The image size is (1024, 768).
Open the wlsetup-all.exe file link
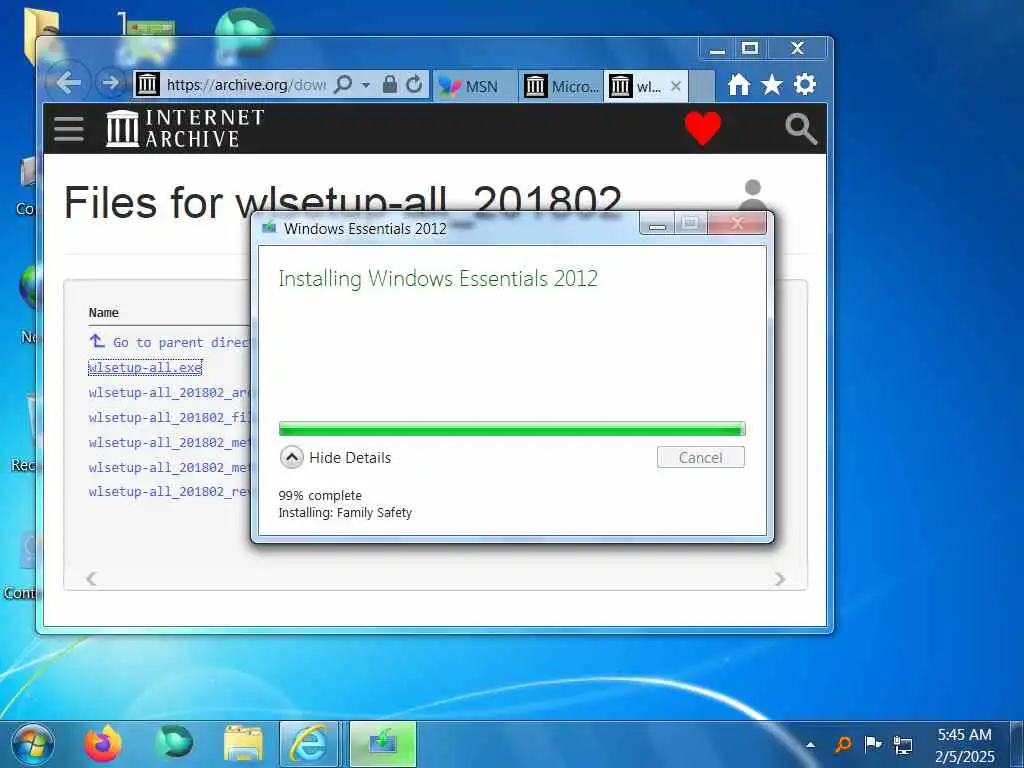(145, 368)
